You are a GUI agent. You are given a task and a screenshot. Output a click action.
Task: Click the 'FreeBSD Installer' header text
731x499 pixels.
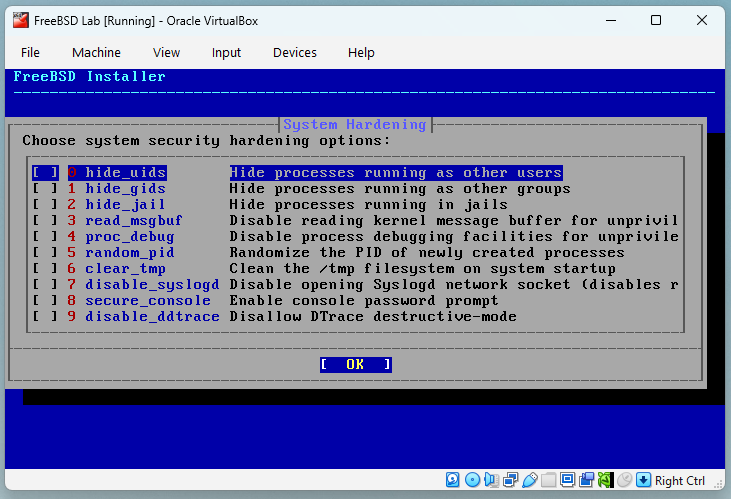pyautogui.click(x=89, y=76)
